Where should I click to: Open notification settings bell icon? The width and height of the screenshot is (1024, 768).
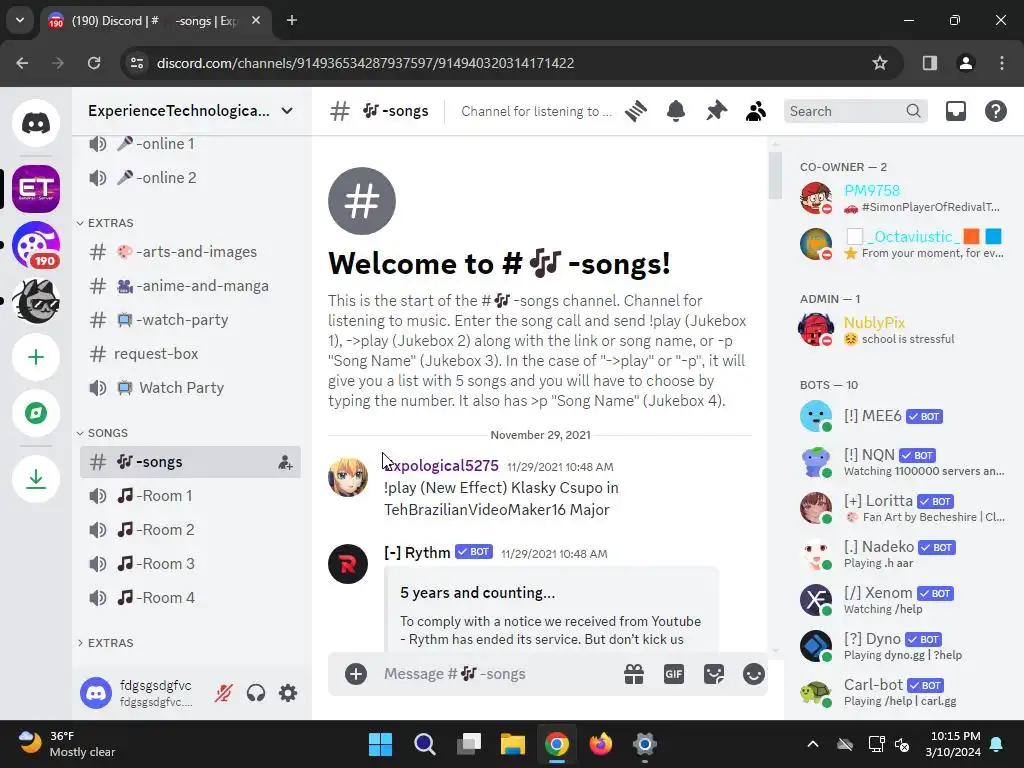coord(676,111)
